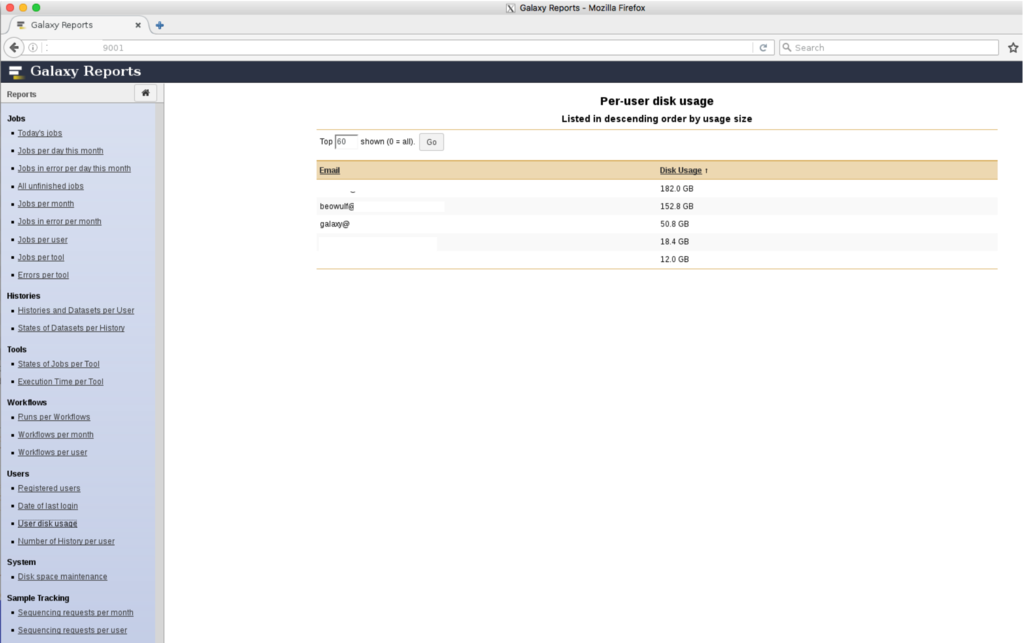Open Jobs per month report
The width and height of the screenshot is (1023, 643).
tap(46, 203)
